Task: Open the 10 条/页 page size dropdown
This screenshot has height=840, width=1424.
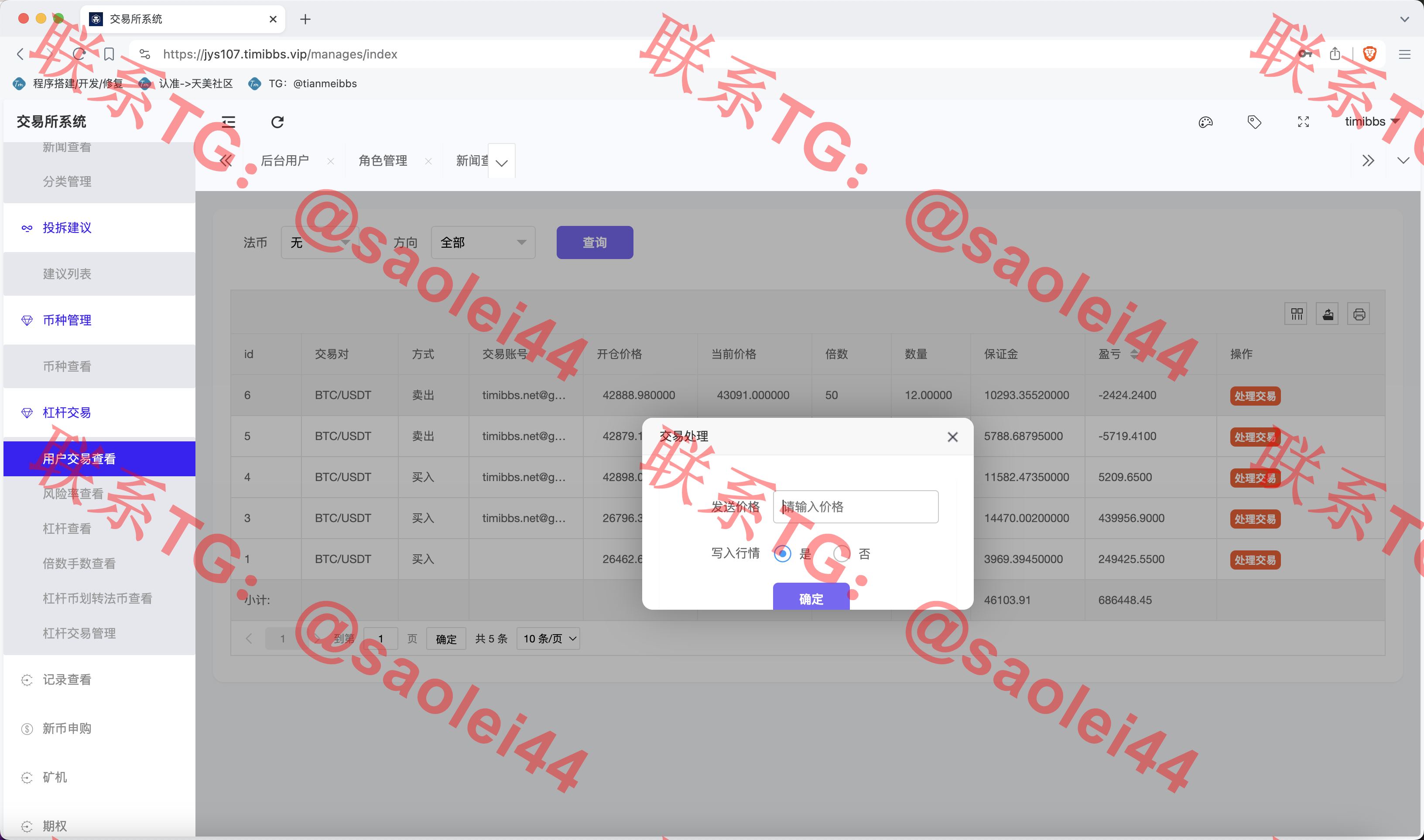Action: (x=548, y=639)
